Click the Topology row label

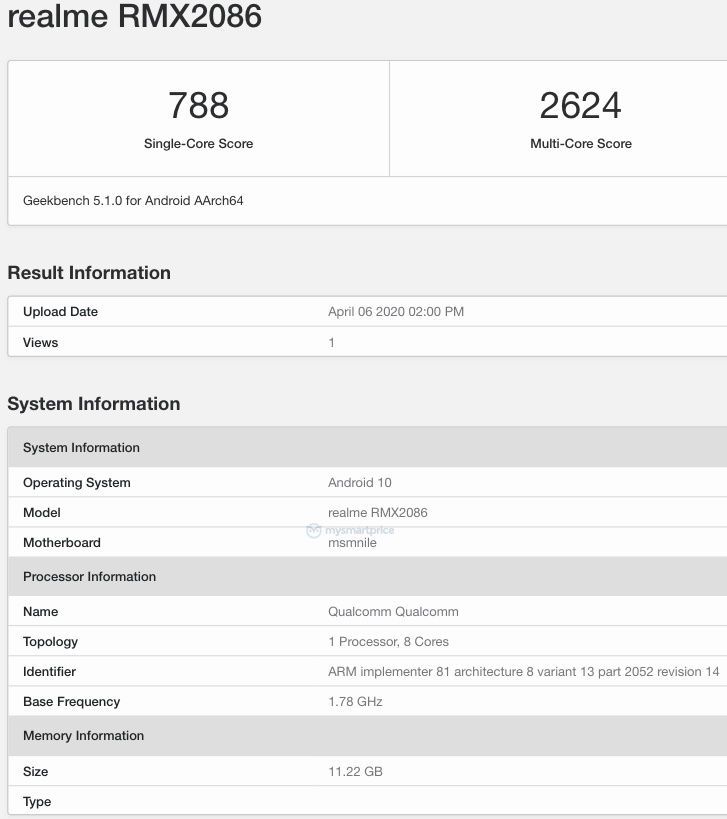(51, 642)
